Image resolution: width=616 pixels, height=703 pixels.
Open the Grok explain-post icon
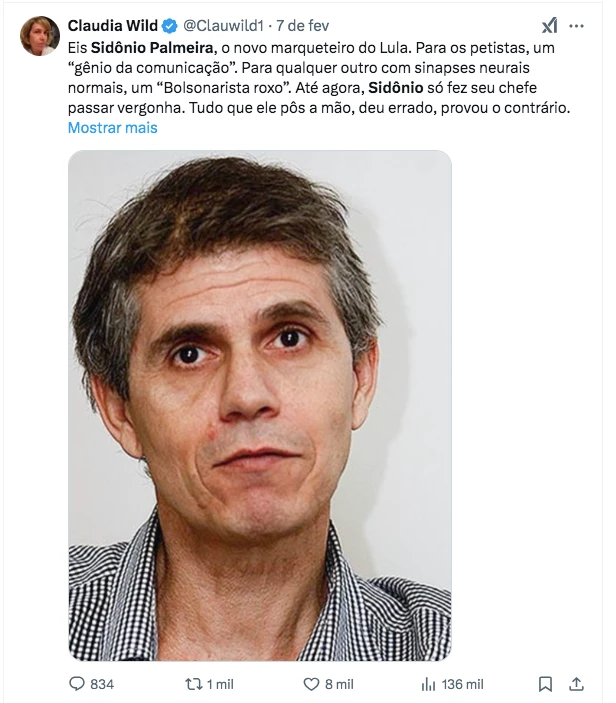click(549, 26)
